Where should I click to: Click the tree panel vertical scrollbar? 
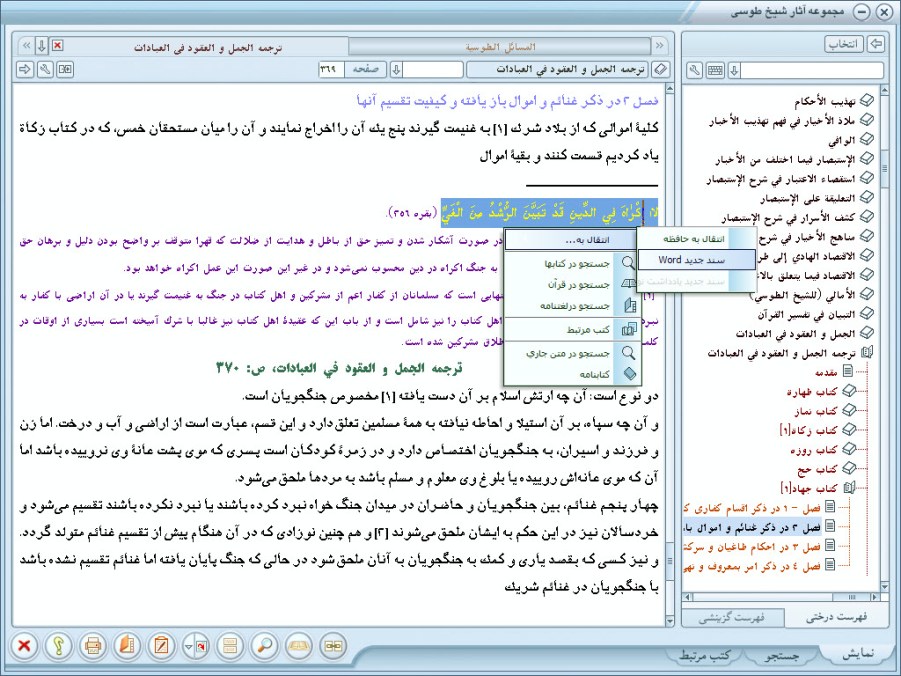click(884, 338)
